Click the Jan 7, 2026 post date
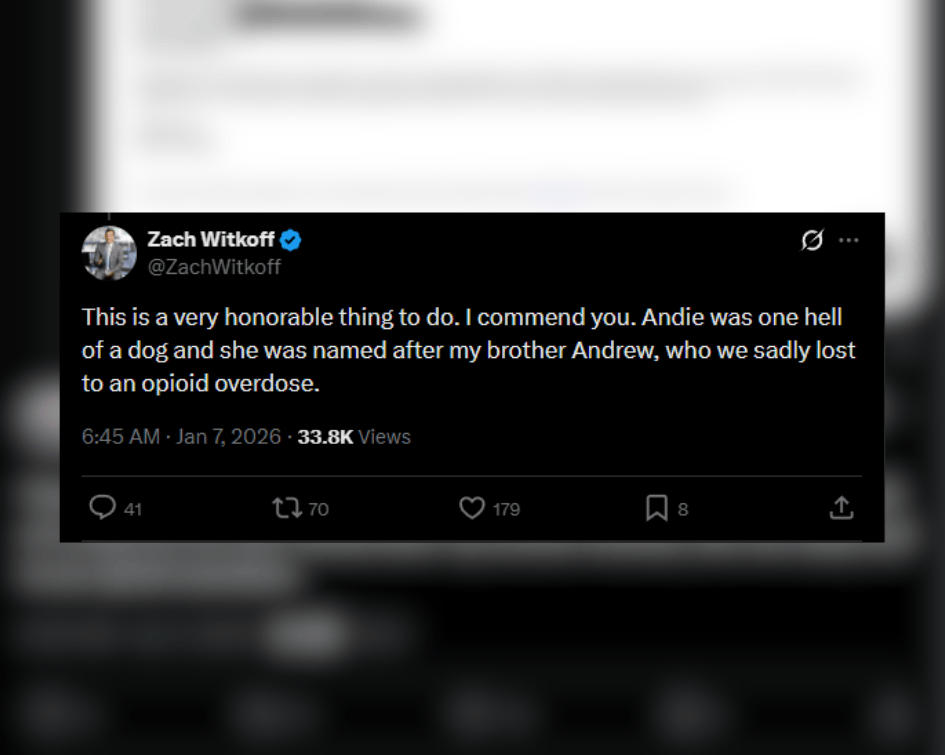Screen dimensions: 945x755 click(228, 437)
